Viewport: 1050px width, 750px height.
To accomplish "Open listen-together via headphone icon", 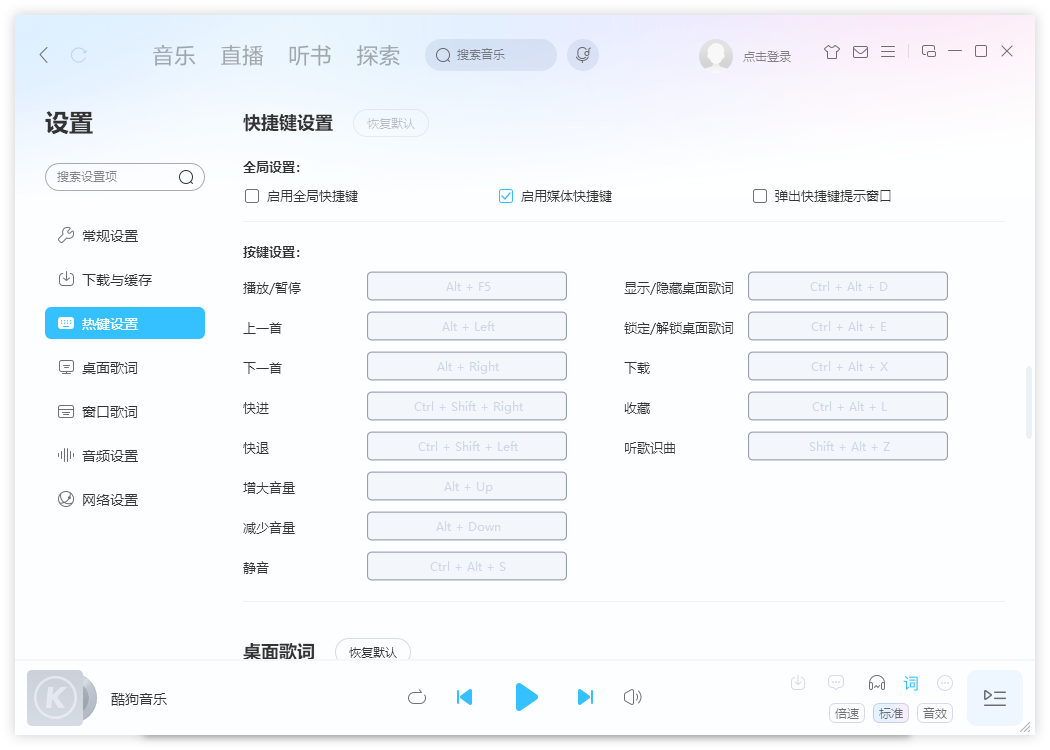I will click(x=877, y=683).
